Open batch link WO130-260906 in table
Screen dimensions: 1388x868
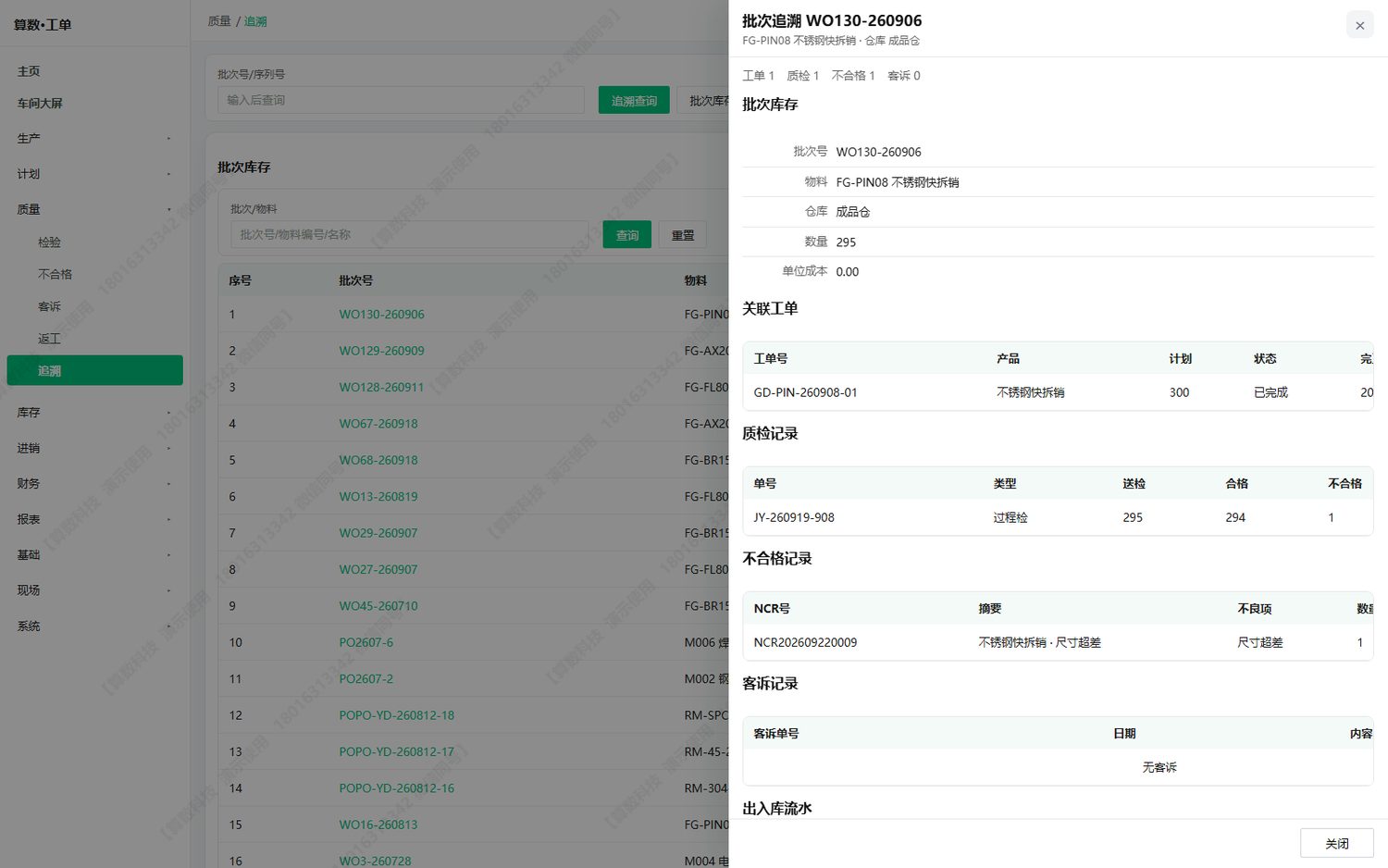pyautogui.click(x=381, y=315)
